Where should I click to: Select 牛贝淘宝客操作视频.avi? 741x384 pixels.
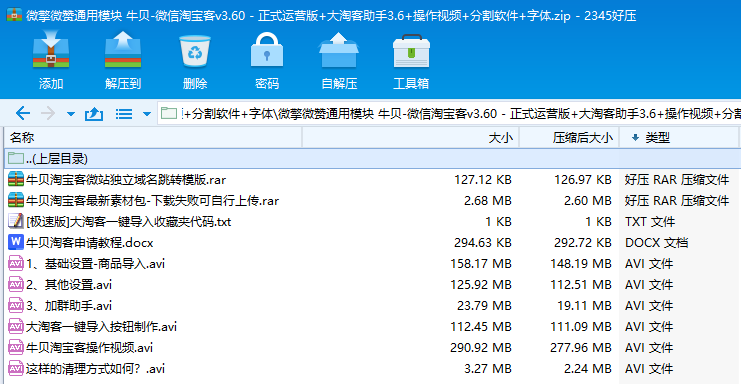(90, 348)
